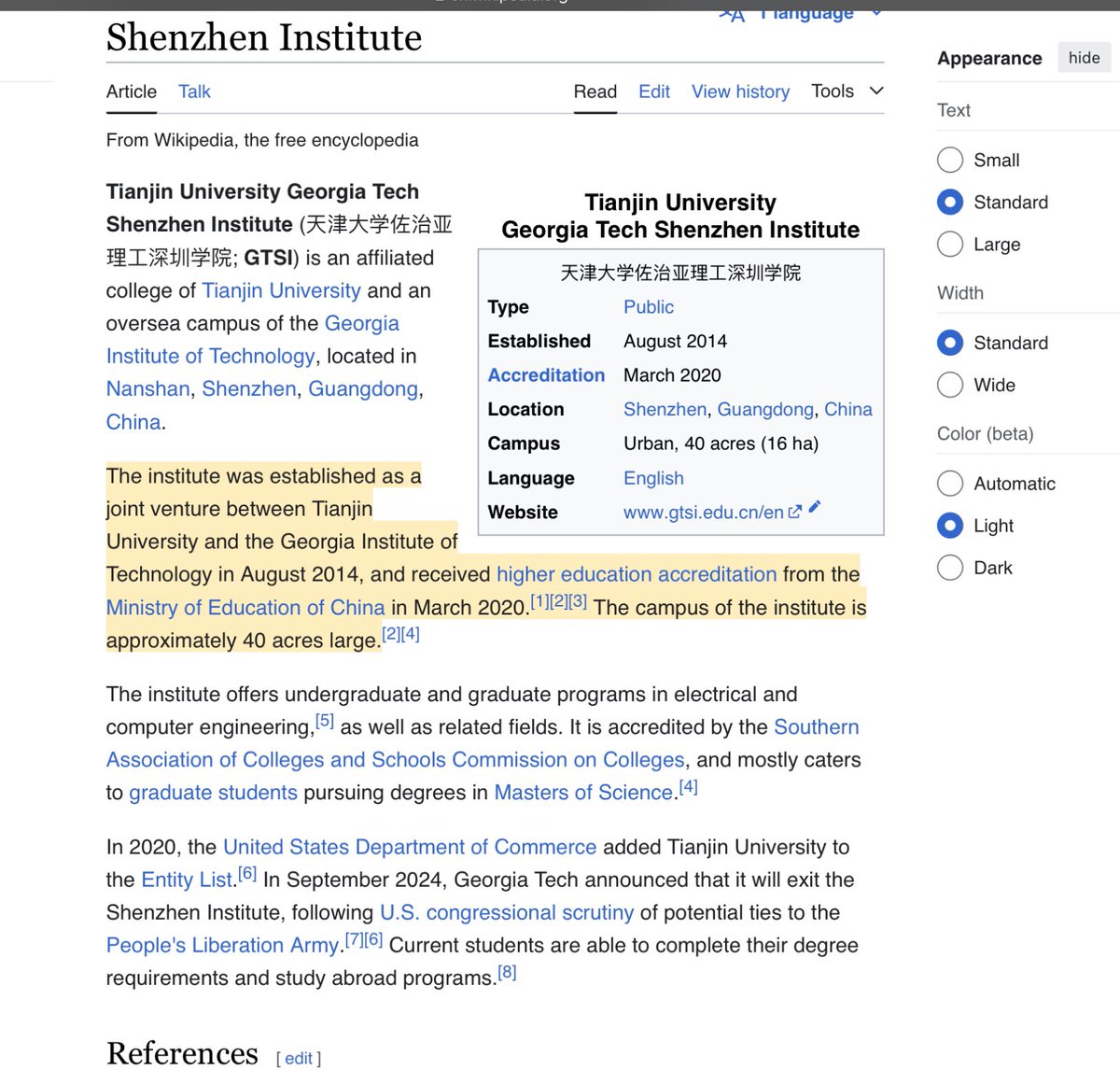The width and height of the screenshot is (1120, 1070).
Task: Visit www.gtsi.edu.cn/en website link
Action: (x=704, y=512)
